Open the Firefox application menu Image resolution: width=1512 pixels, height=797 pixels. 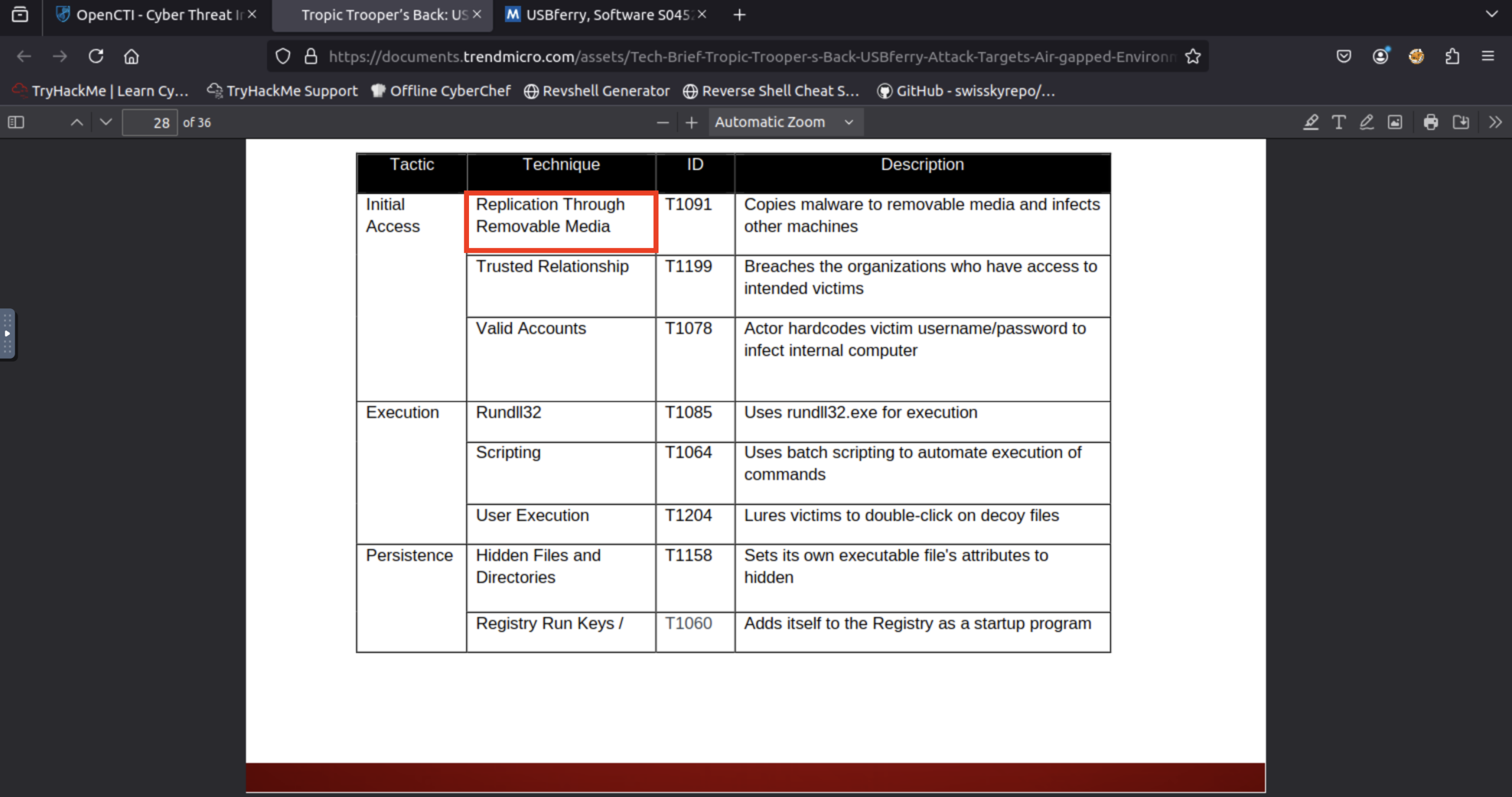pos(1488,56)
